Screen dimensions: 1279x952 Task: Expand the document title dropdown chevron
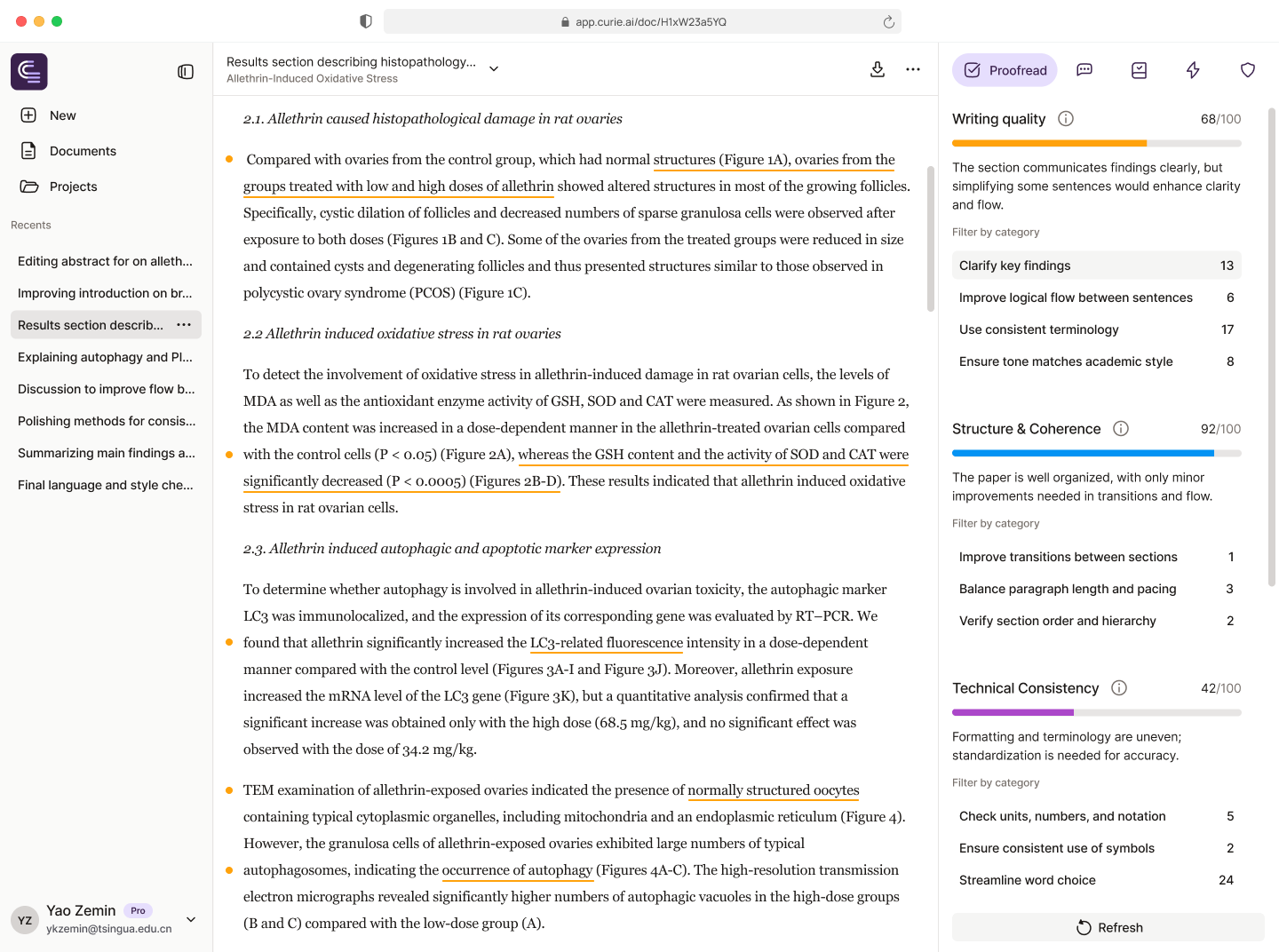[x=494, y=69]
